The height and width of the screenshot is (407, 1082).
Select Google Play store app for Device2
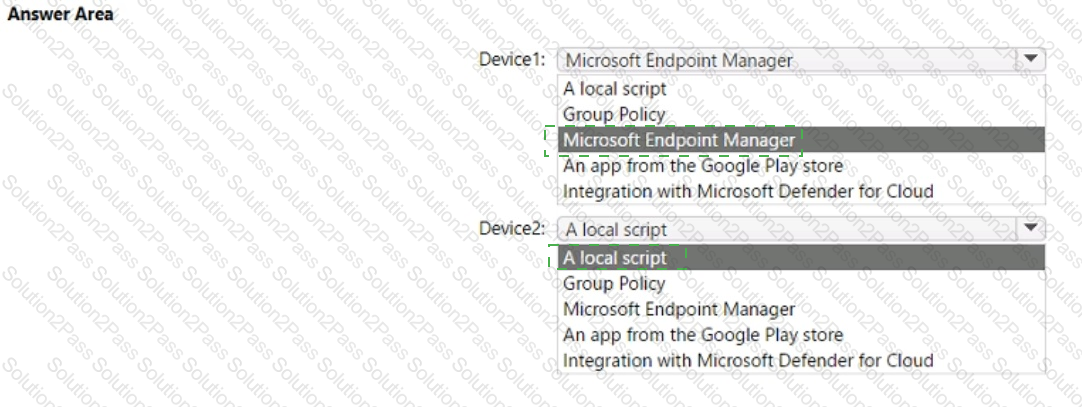pos(703,335)
